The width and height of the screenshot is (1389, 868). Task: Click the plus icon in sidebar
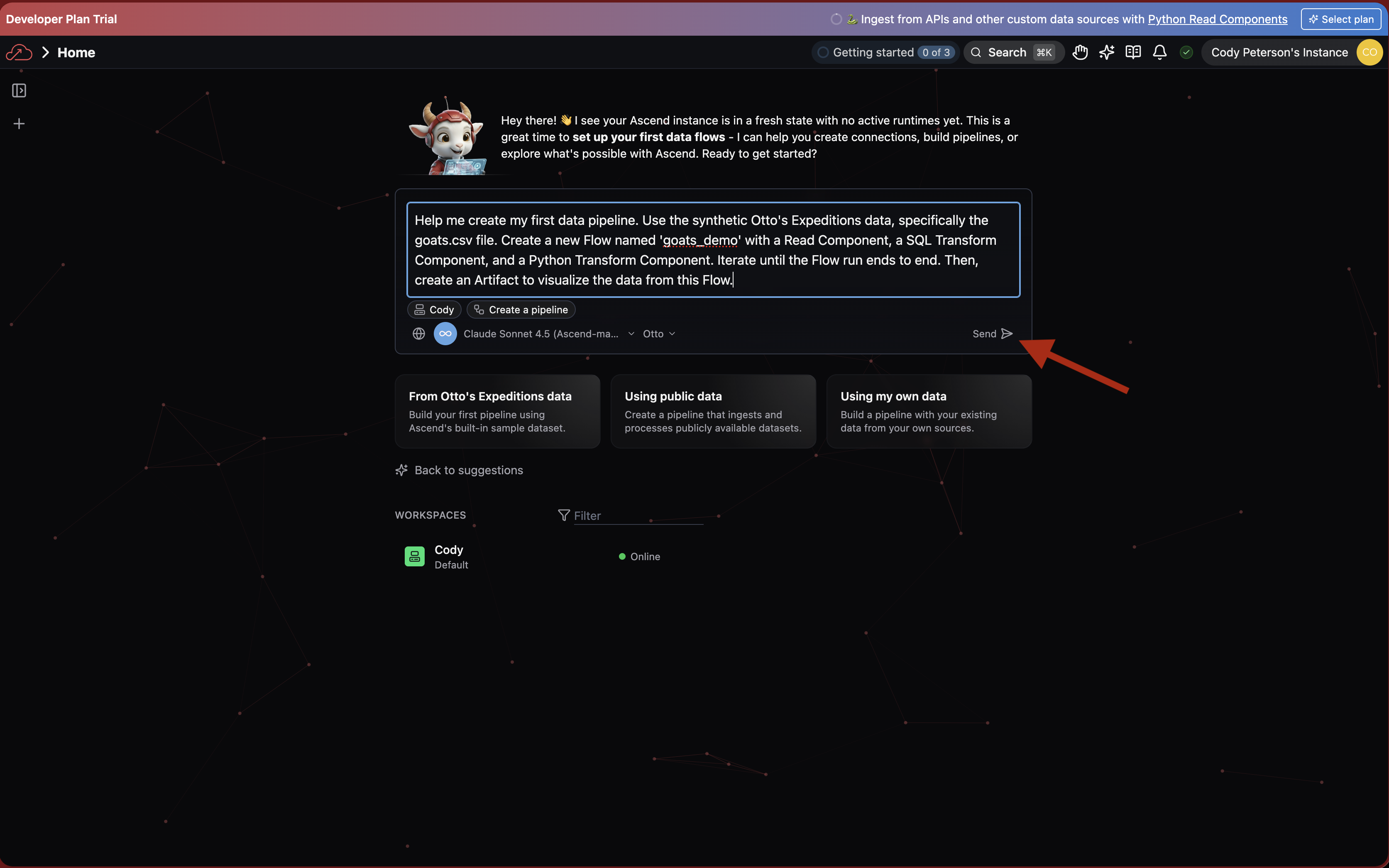tap(19, 124)
